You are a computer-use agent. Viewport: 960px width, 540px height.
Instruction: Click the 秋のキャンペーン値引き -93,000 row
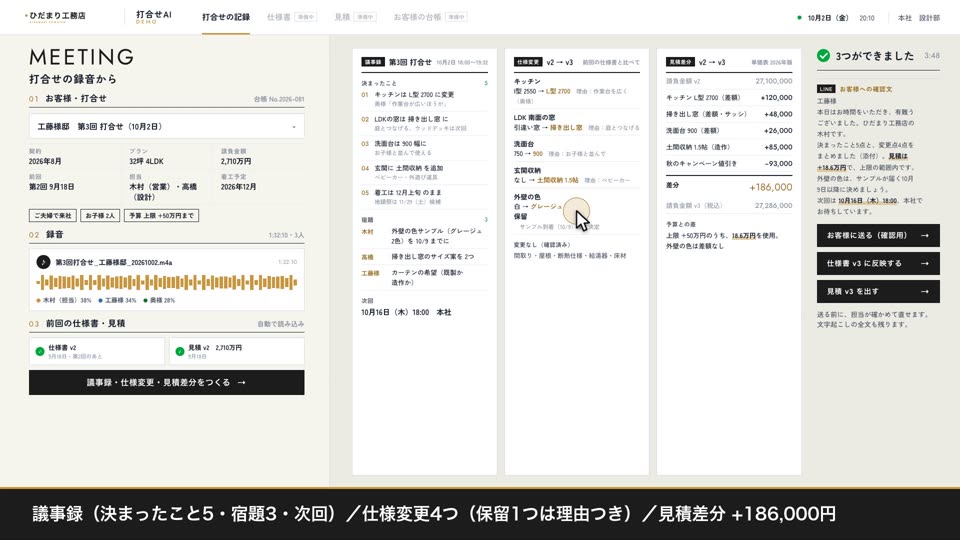(729, 163)
